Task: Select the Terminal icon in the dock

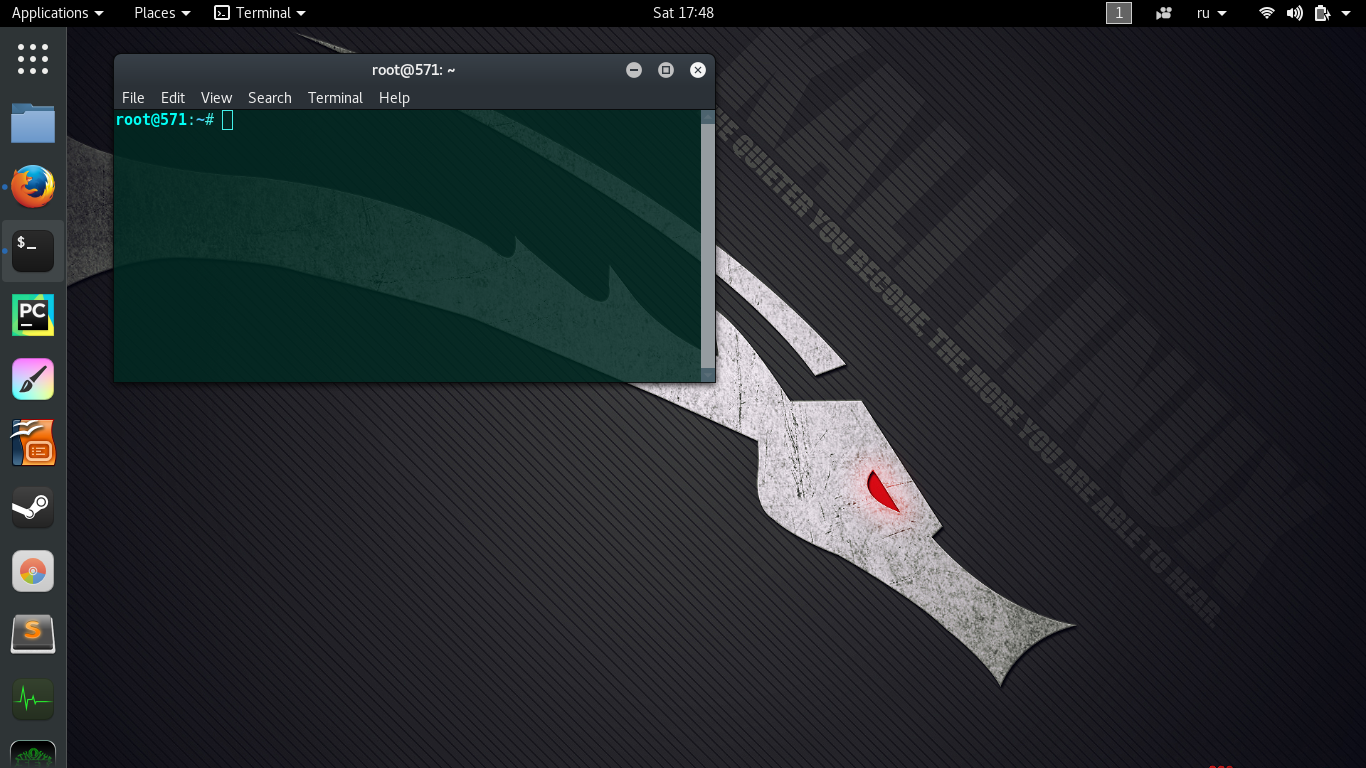Action: [x=33, y=251]
